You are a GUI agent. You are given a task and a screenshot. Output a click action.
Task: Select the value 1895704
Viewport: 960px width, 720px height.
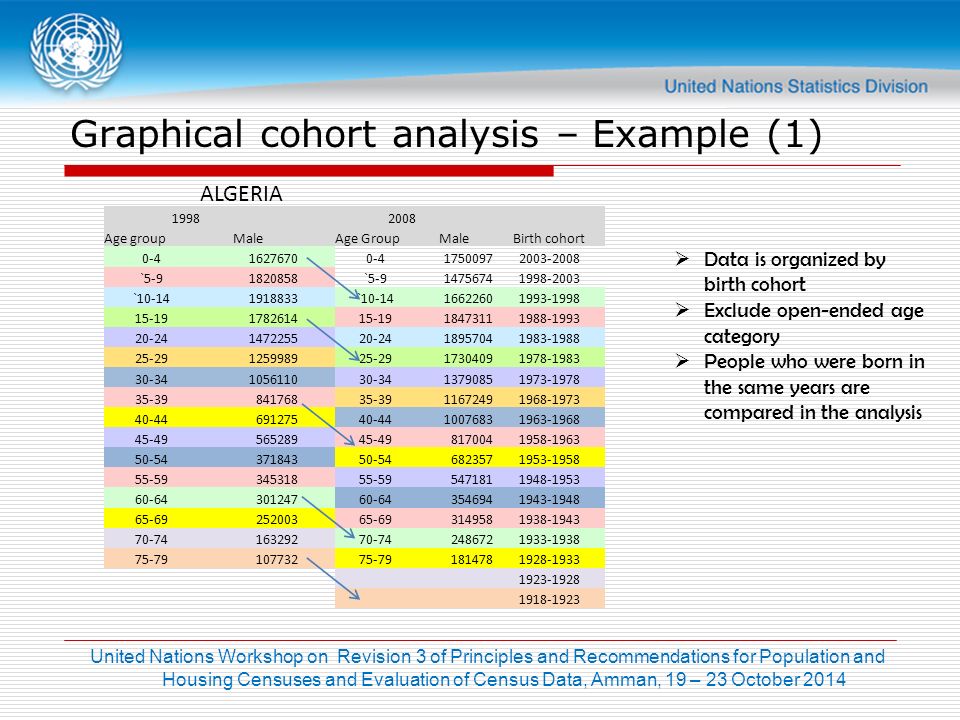pyautogui.click(x=468, y=339)
